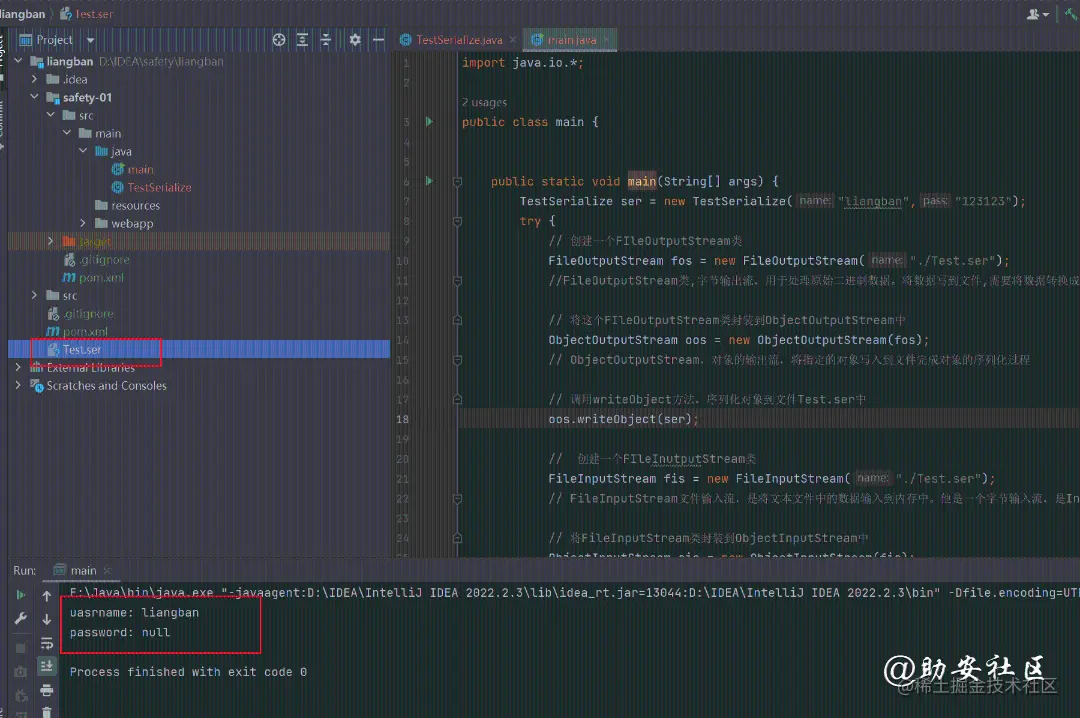Collapse the liangban root project node
The image size is (1080, 718).
click(x=18, y=61)
